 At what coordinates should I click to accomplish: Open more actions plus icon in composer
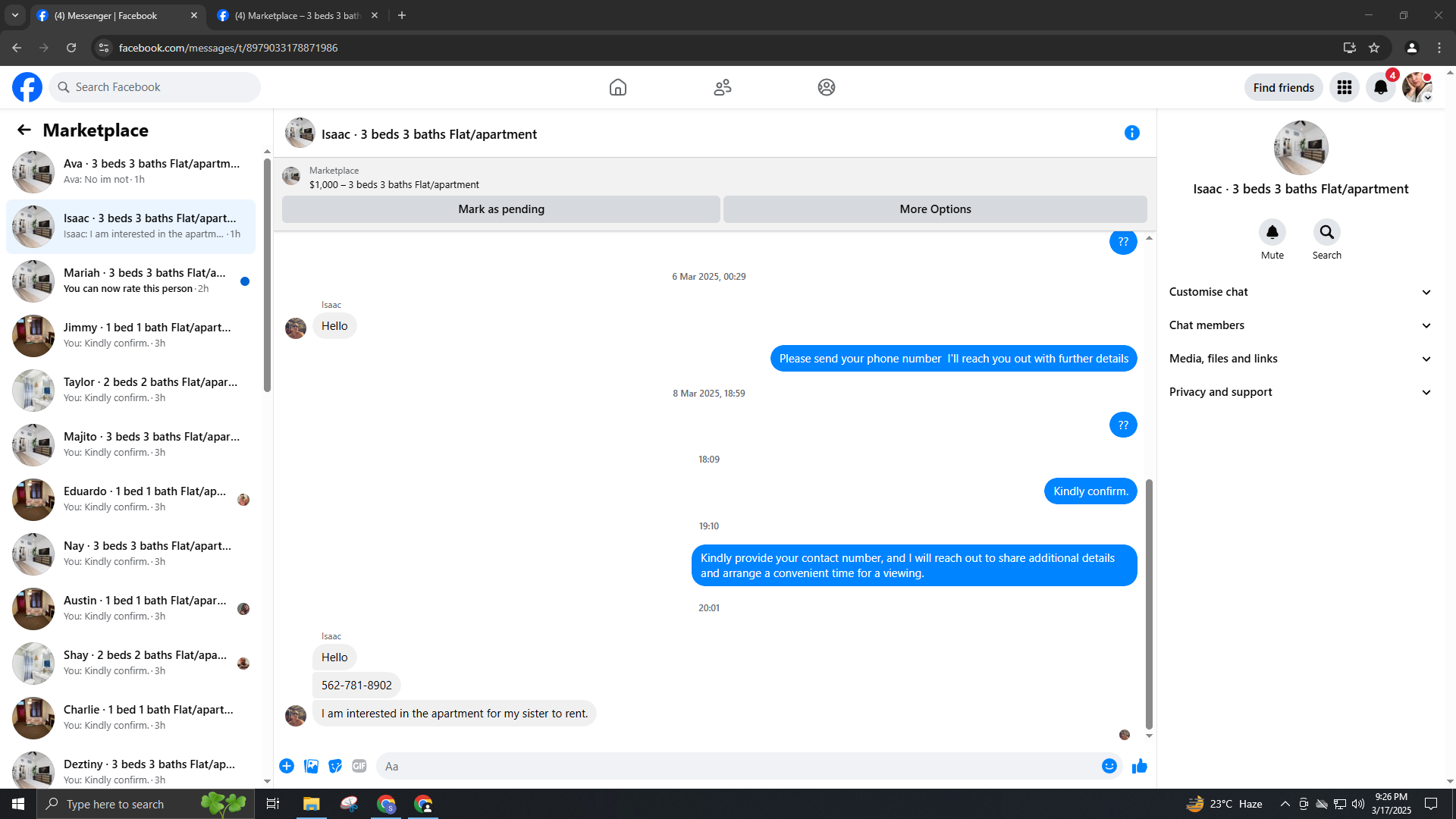tap(287, 766)
